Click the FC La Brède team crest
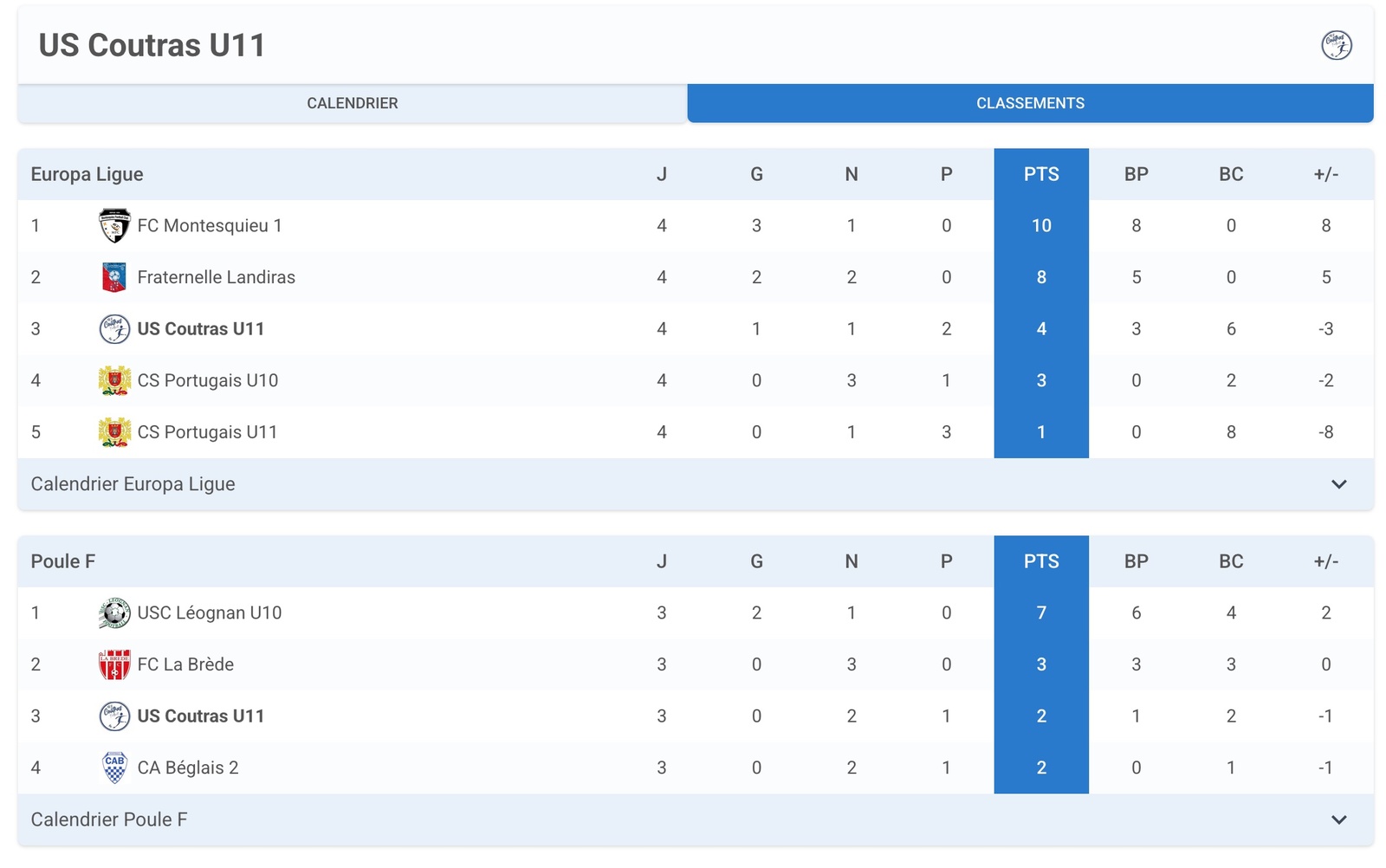 click(x=114, y=664)
